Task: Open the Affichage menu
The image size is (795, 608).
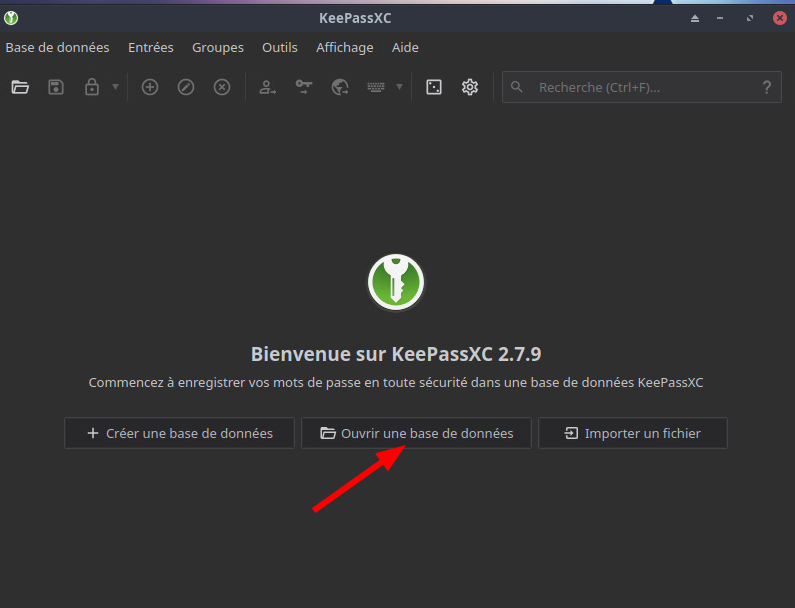Action: tap(344, 47)
